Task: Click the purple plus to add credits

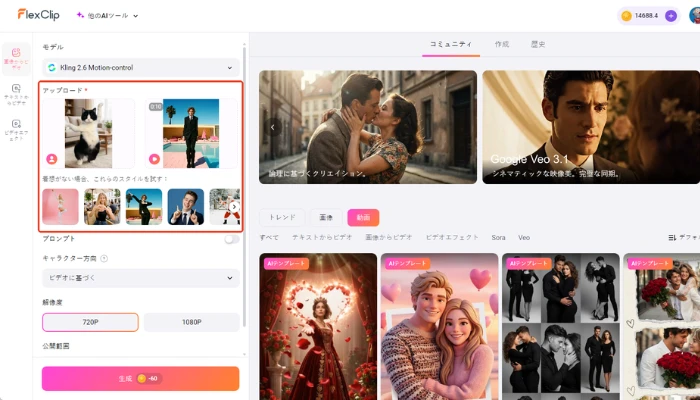Action: [x=671, y=16]
